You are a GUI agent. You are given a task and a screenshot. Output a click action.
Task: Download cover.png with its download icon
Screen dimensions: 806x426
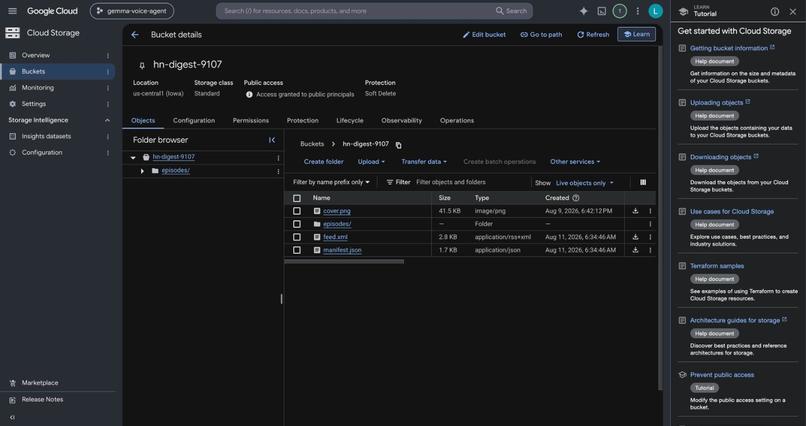(x=635, y=211)
